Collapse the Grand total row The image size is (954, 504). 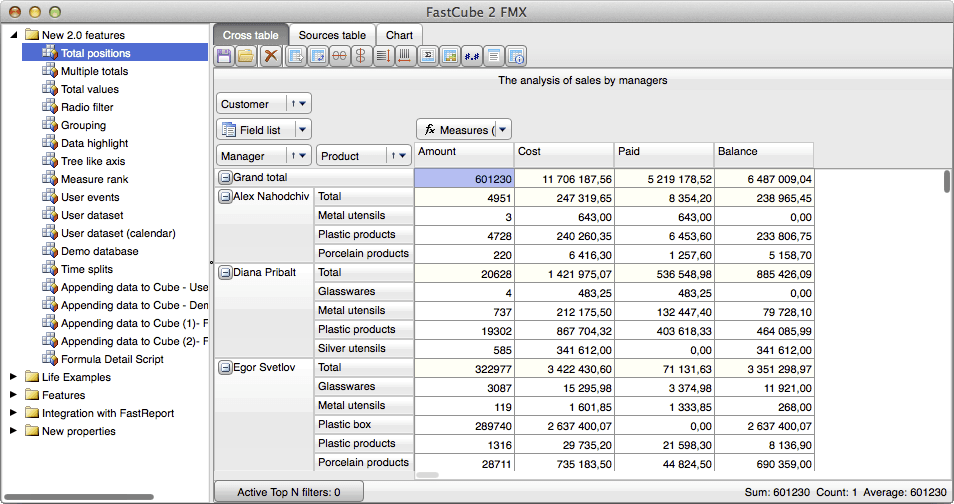225,178
